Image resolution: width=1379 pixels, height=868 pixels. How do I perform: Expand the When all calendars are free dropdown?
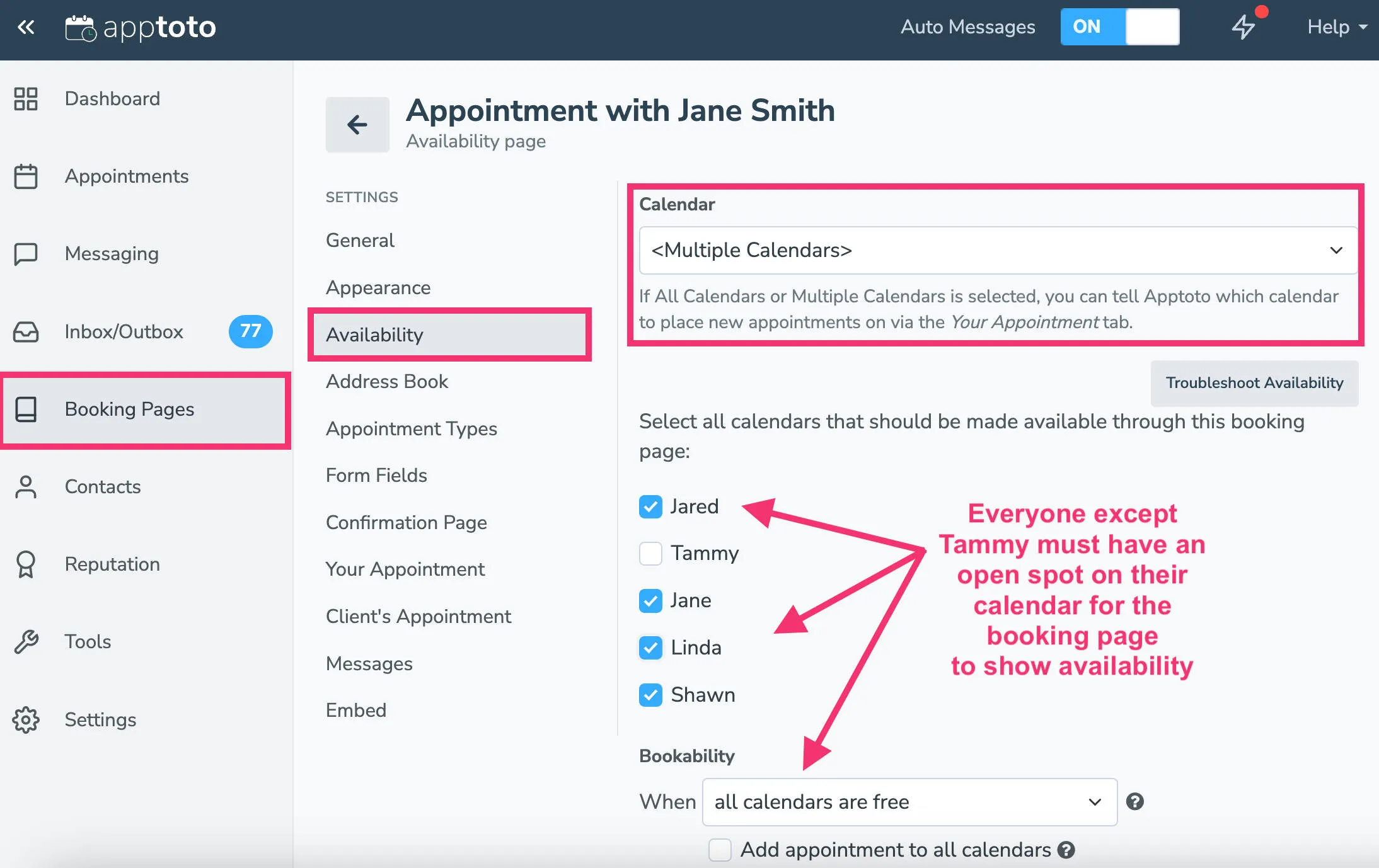tap(908, 801)
